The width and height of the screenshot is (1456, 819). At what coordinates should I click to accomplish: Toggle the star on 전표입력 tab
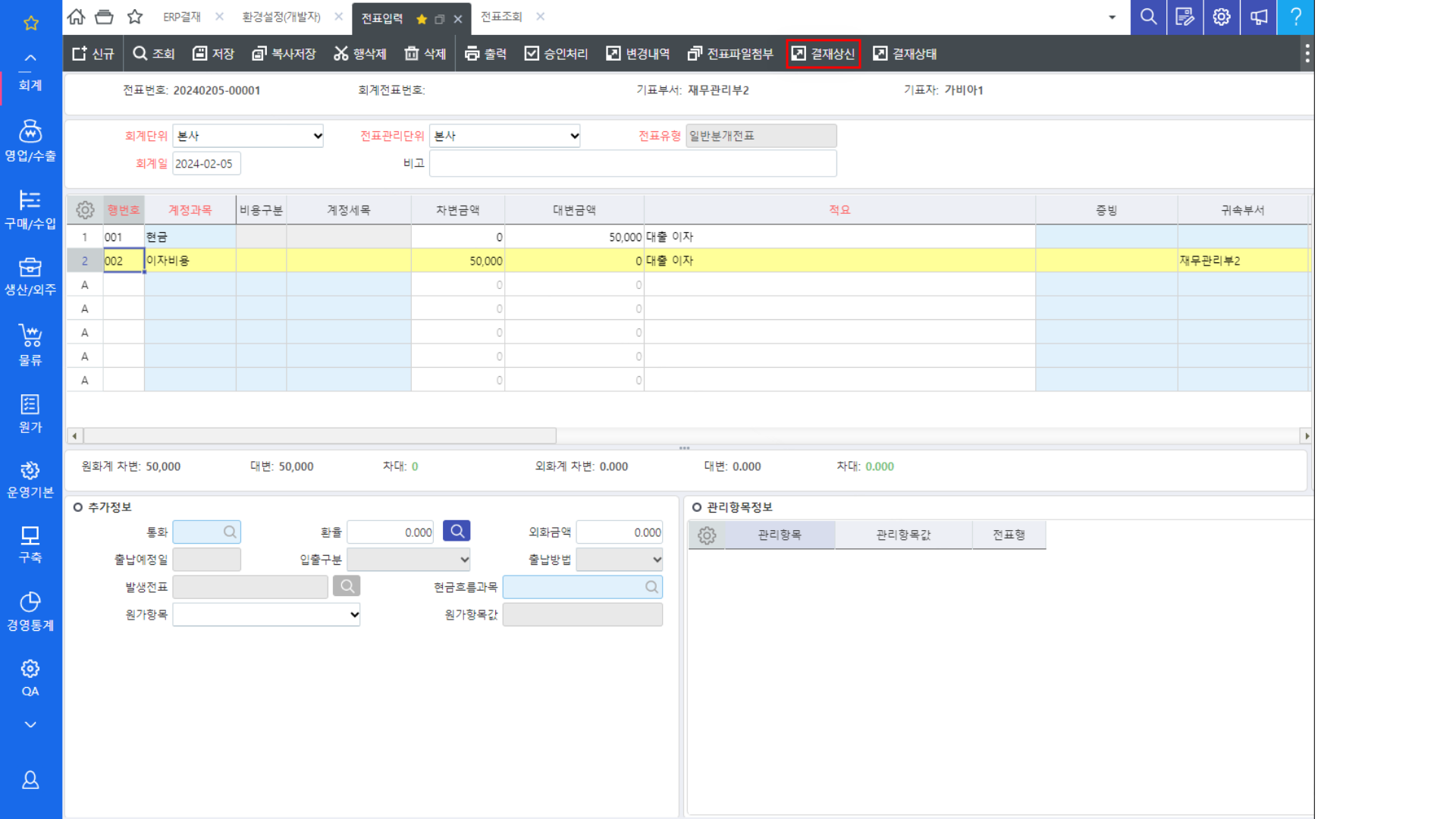(422, 19)
